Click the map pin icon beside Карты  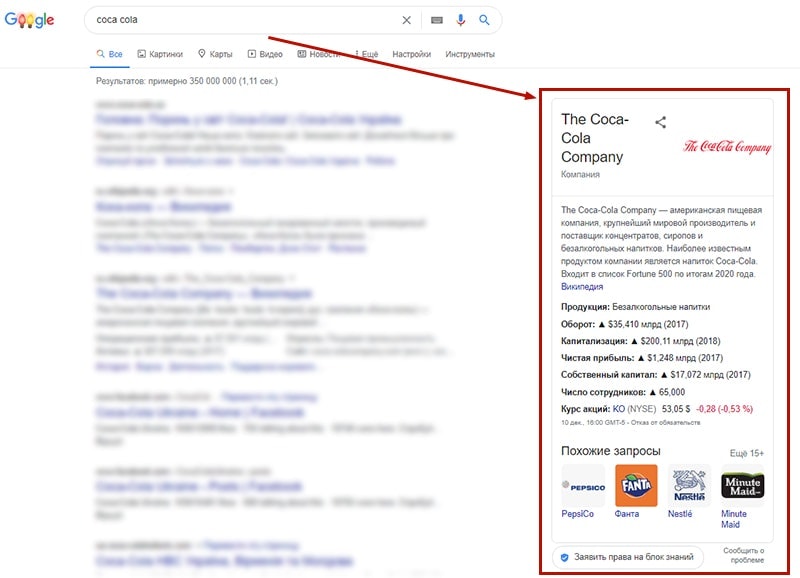click(x=202, y=54)
